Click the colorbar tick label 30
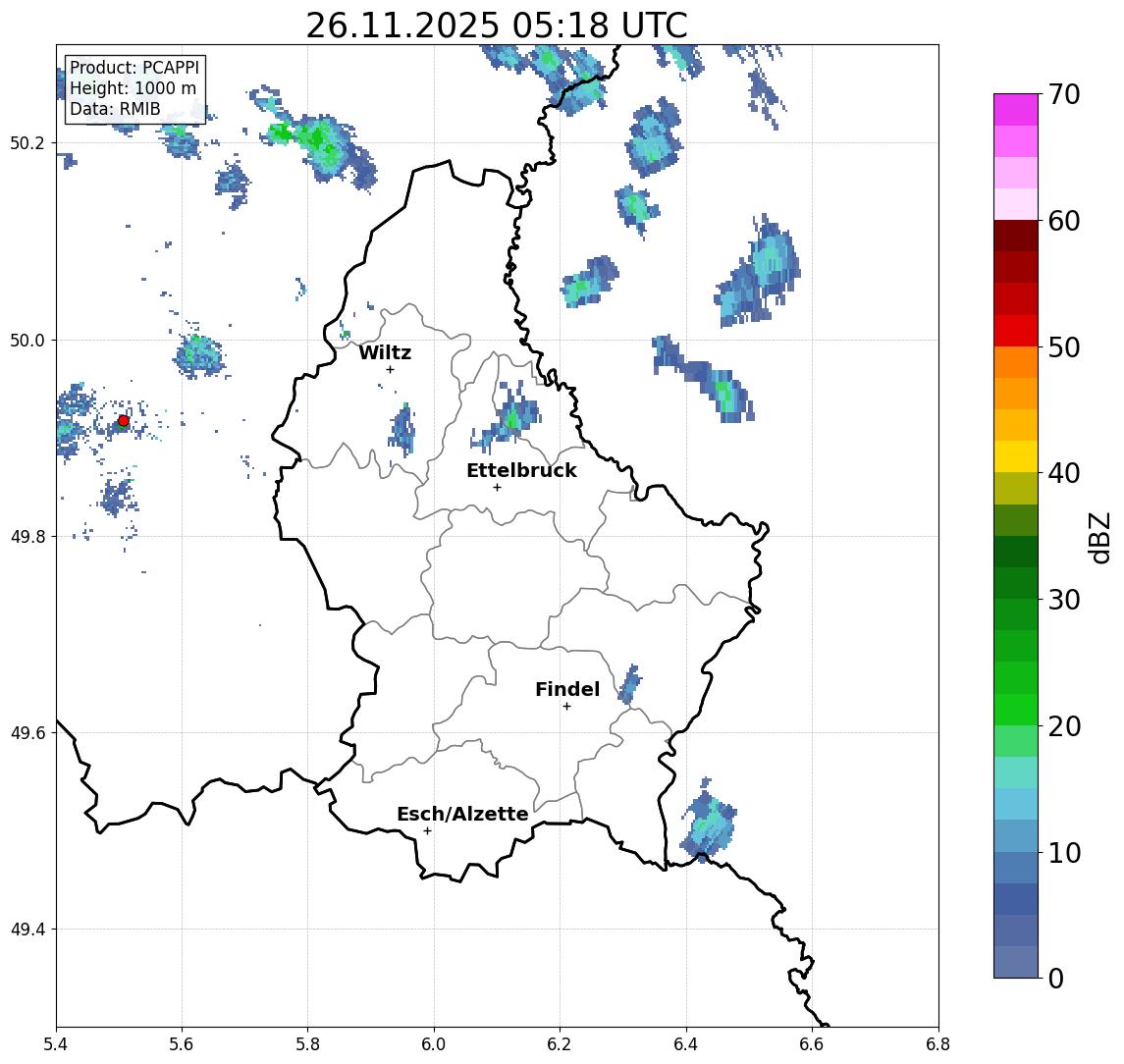The width and height of the screenshot is (1124, 1064). click(x=1064, y=600)
